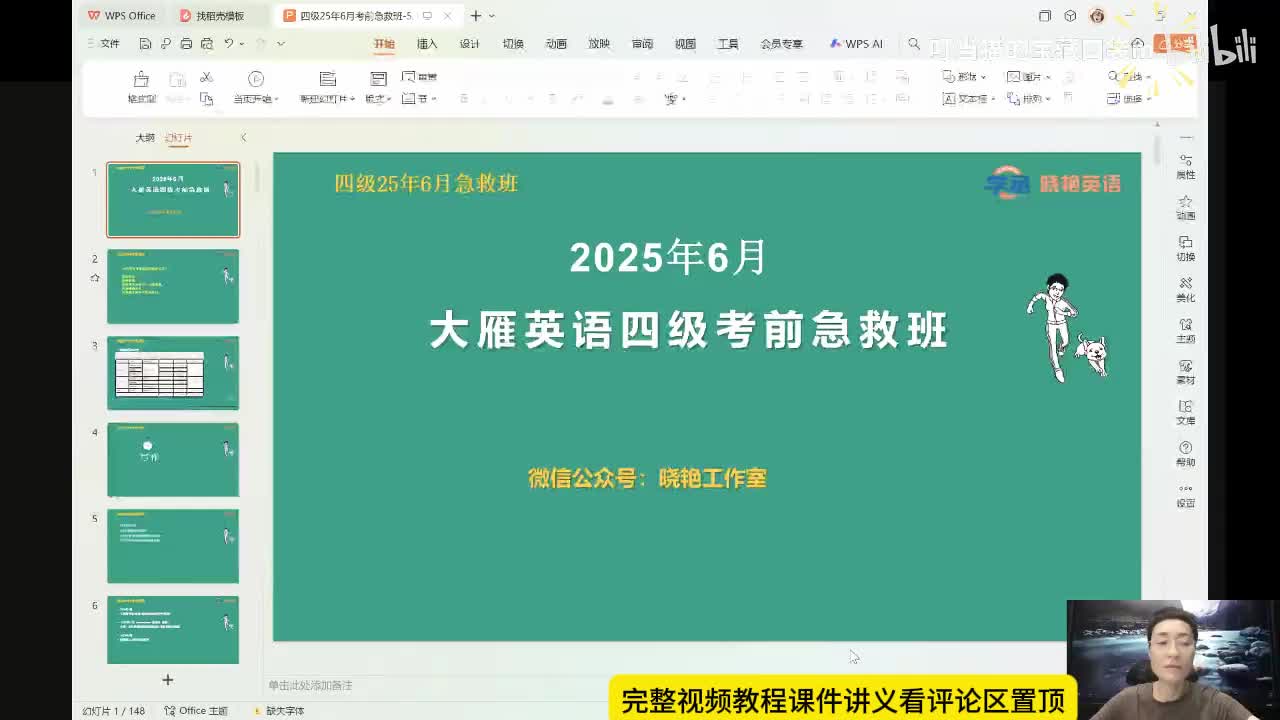Screen dimensions: 1280x720
Task: Open the 素材 materials side panel icon
Action: pos(1186,372)
